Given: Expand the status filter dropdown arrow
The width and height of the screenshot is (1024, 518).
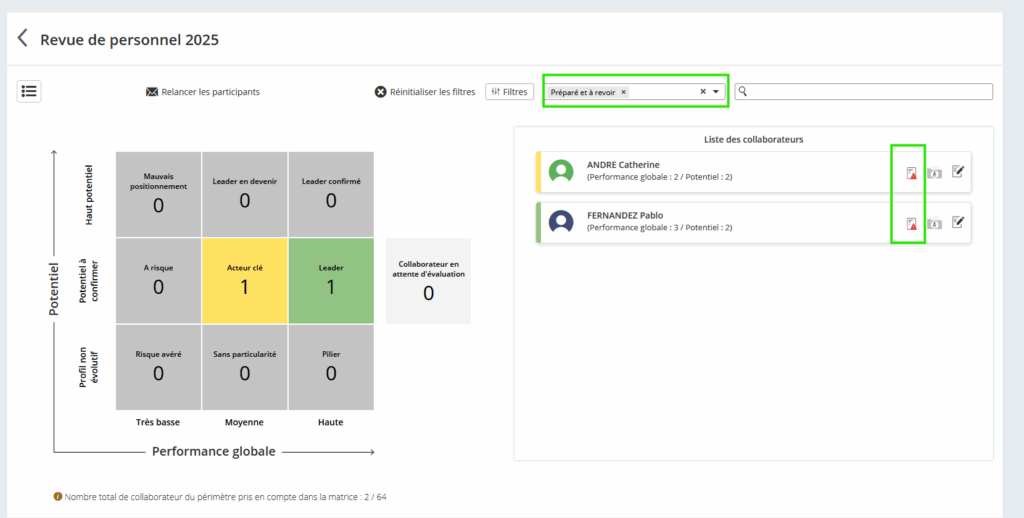Looking at the screenshot, I should click(716, 92).
